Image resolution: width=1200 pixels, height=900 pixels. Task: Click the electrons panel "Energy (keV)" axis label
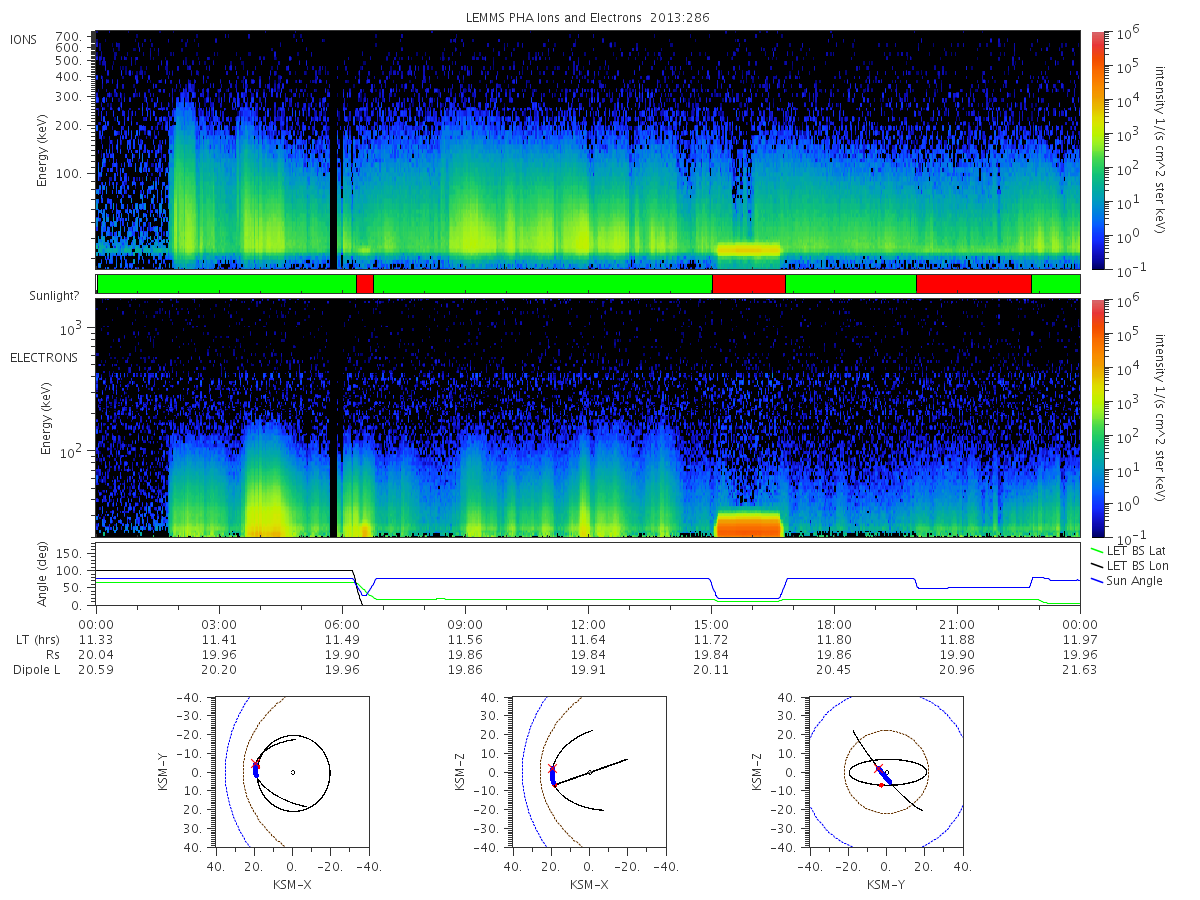tap(46, 417)
